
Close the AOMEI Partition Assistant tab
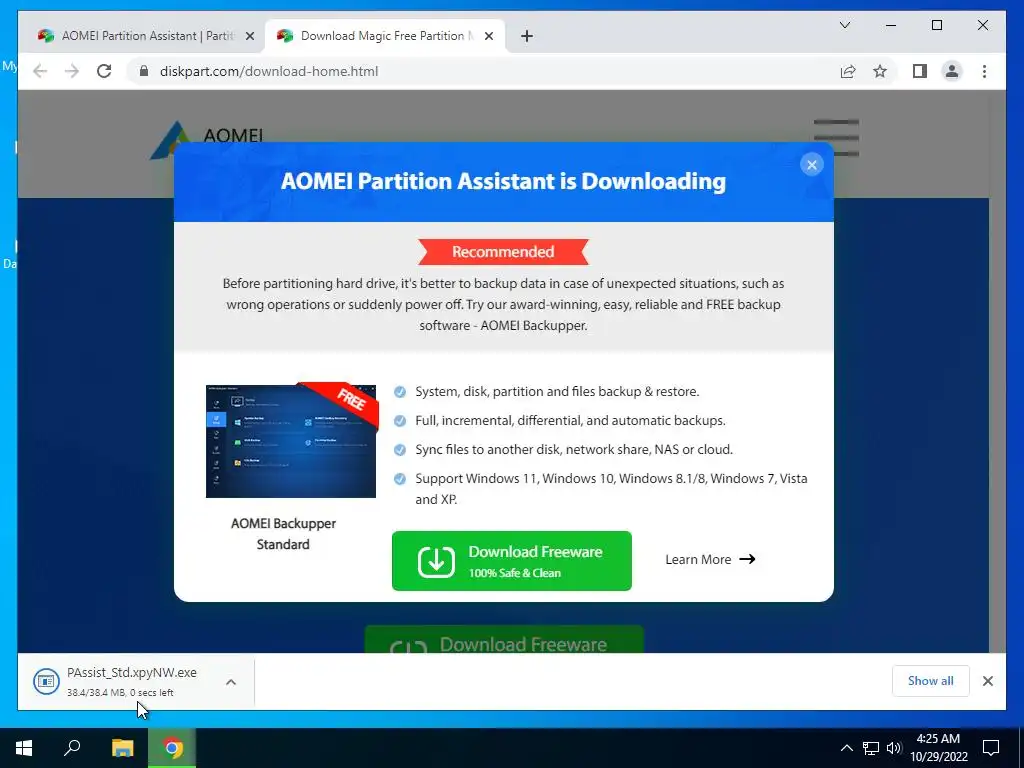(x=249, y=36)
